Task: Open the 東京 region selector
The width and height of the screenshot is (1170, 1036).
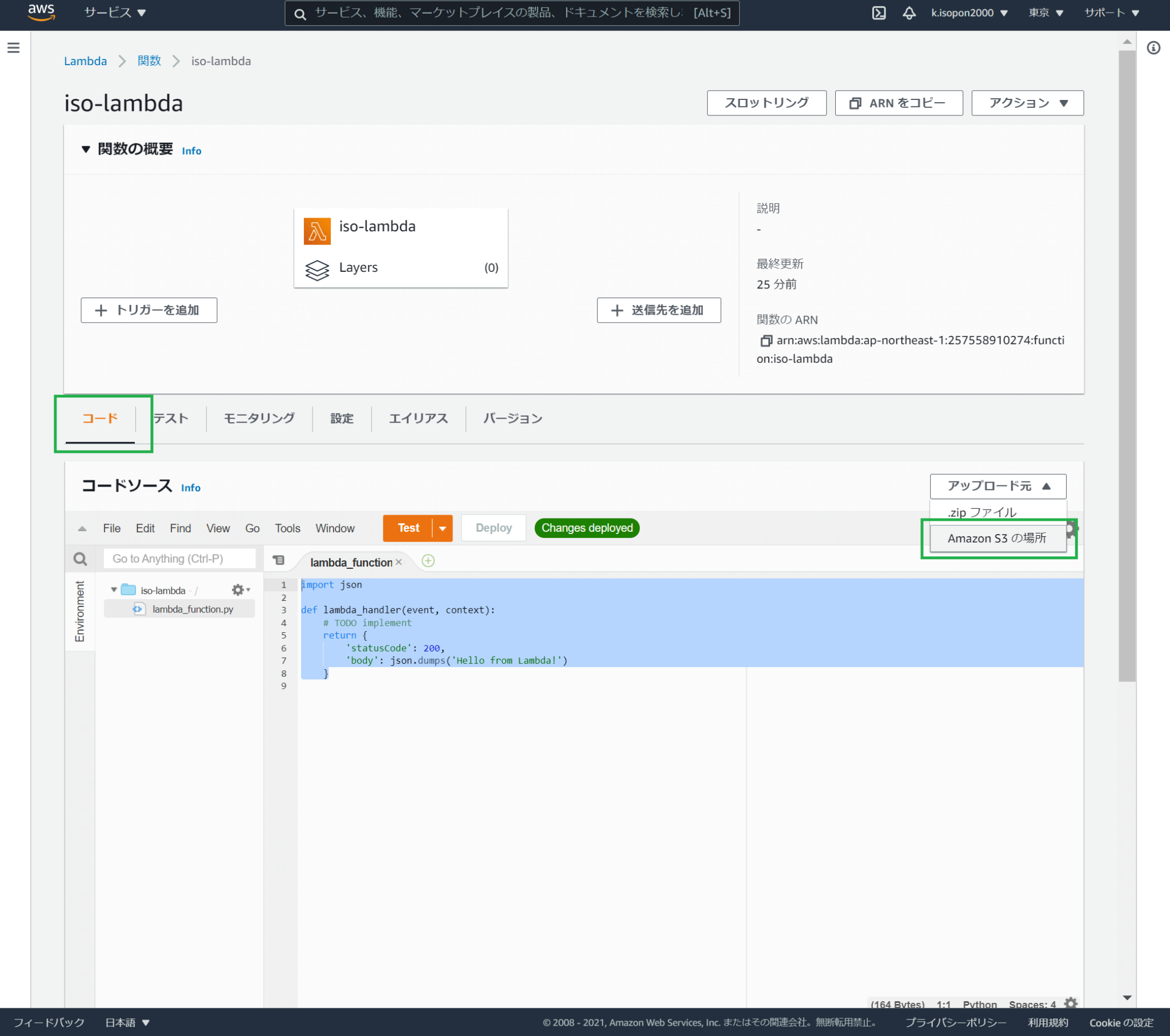Action: (x=1045, y=13)
